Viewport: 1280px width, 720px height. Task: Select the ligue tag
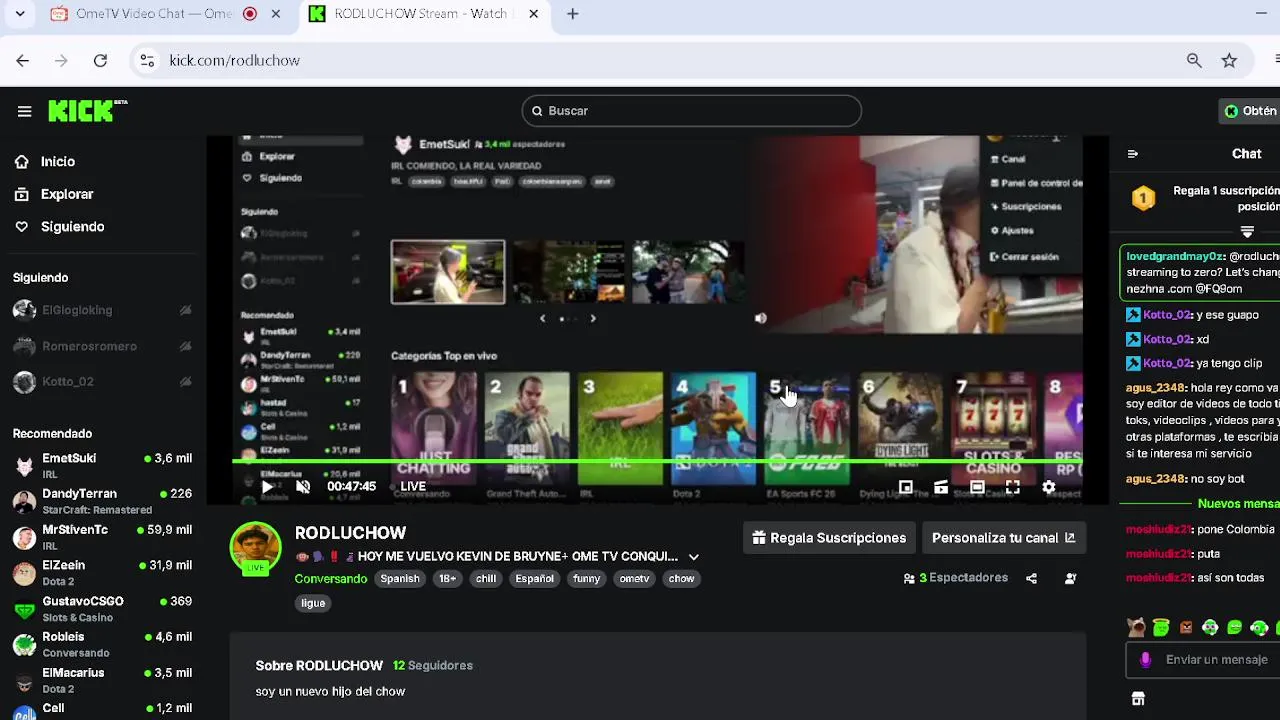pos(313,603)
